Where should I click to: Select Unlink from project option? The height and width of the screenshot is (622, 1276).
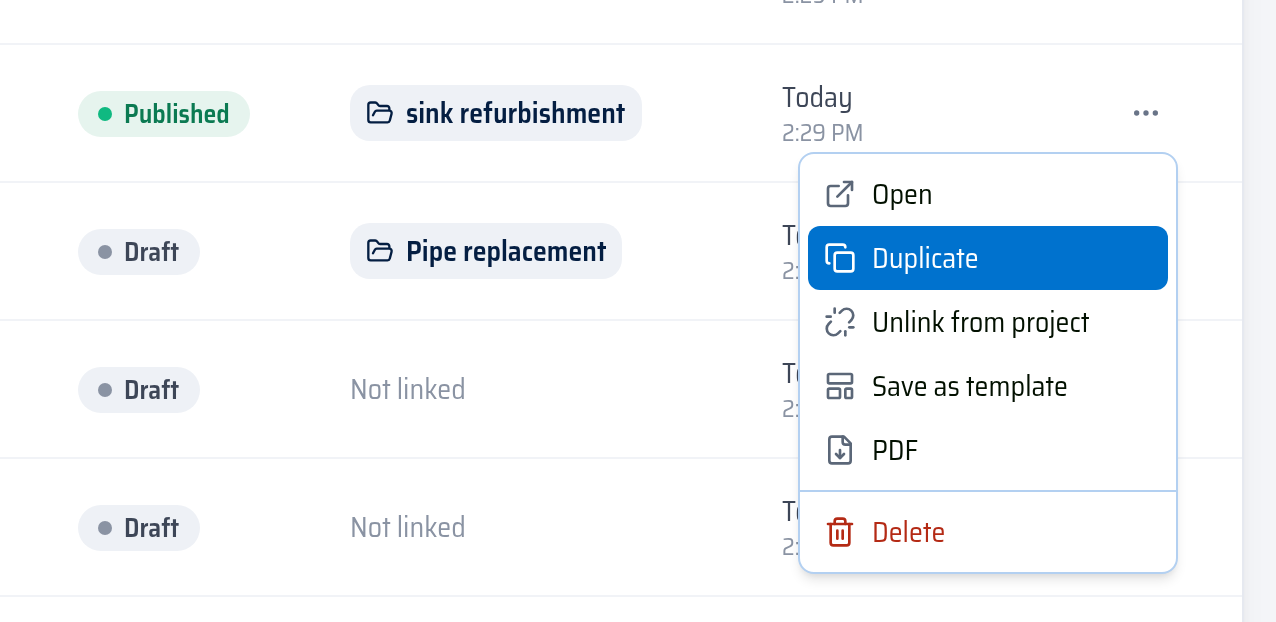point(988,322)
